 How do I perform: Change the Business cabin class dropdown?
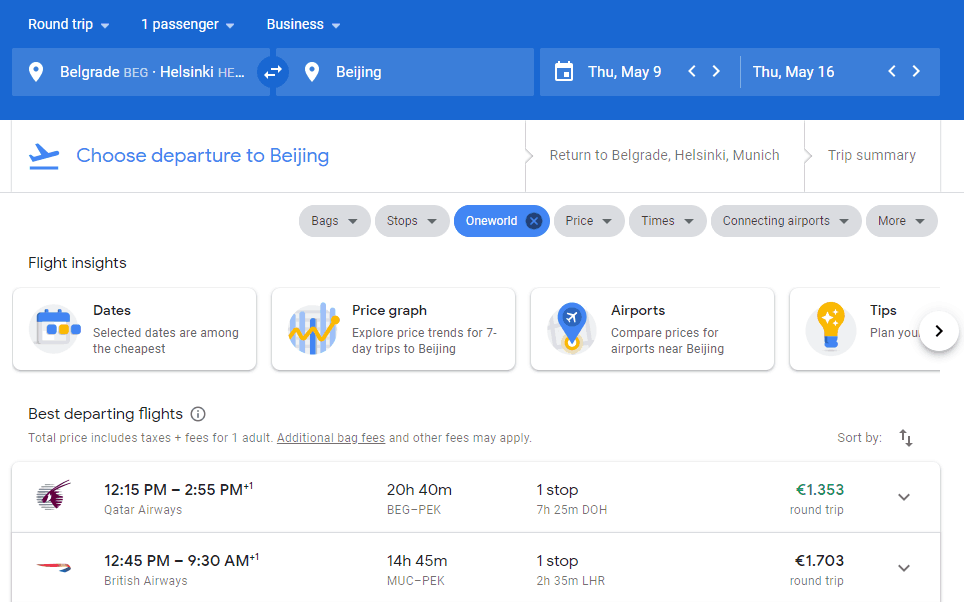[303, 24]
